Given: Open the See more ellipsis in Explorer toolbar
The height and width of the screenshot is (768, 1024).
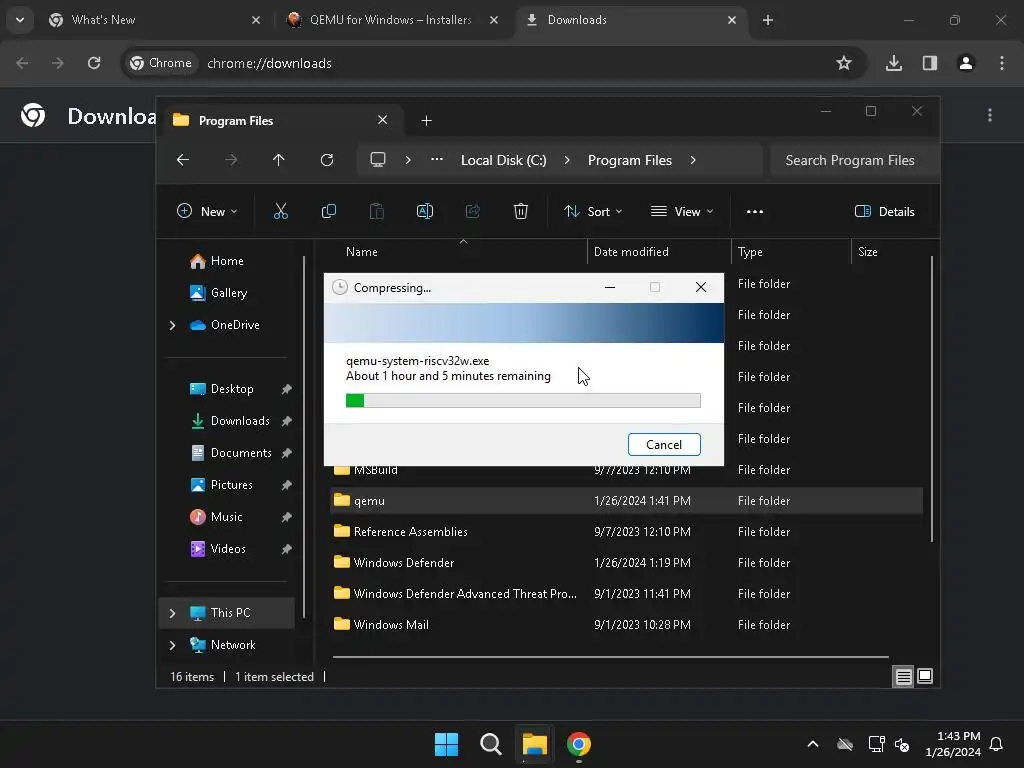Looking at the screenshot, I should 755,212.
